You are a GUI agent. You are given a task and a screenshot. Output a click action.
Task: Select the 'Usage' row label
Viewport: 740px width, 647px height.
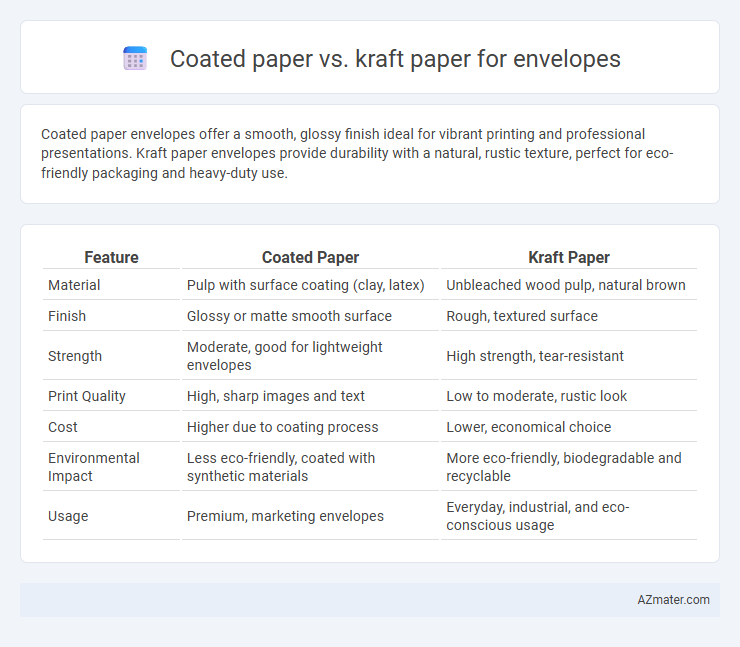pos(68,516)
